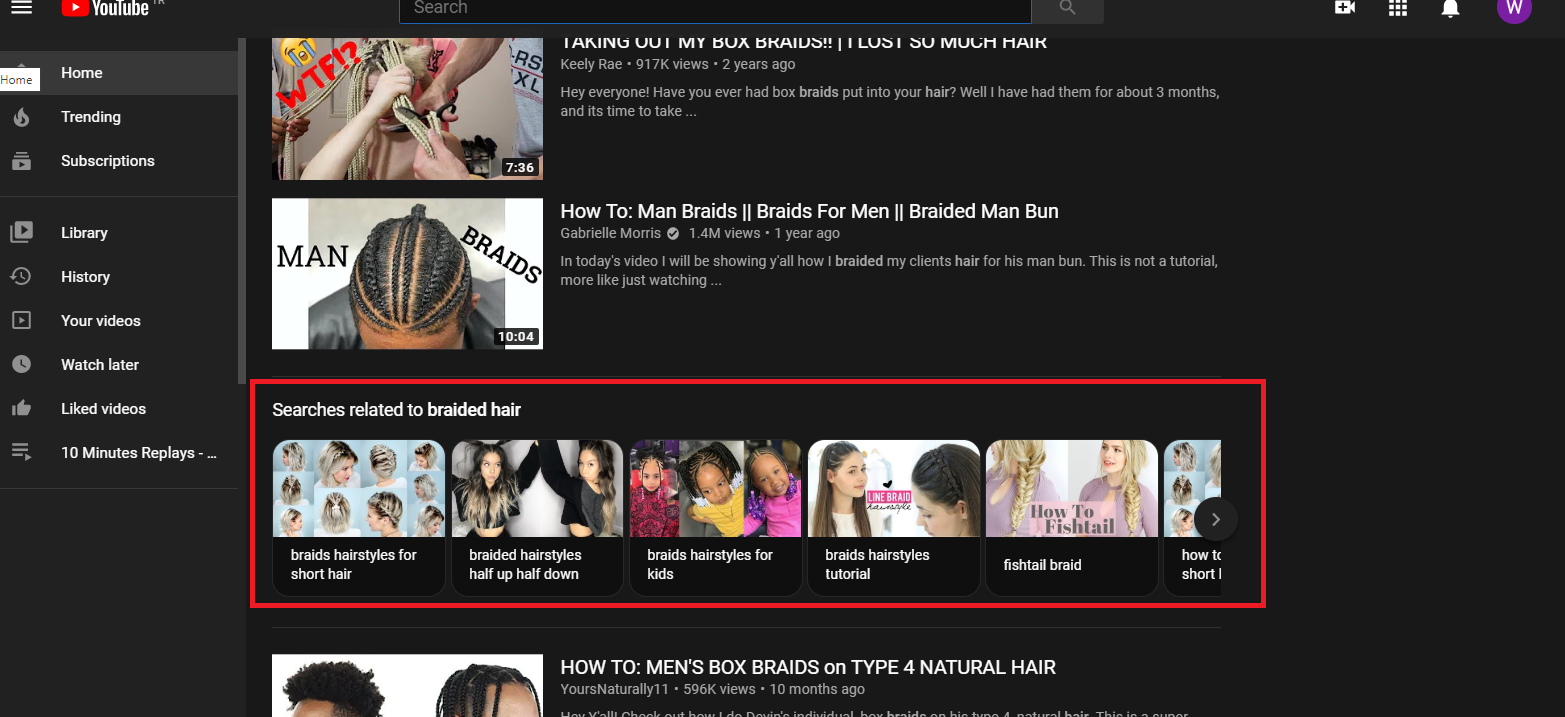This screenshot has width=1565, height=717.
Task: Click the Trending flame icon
Action: [21, 117]
